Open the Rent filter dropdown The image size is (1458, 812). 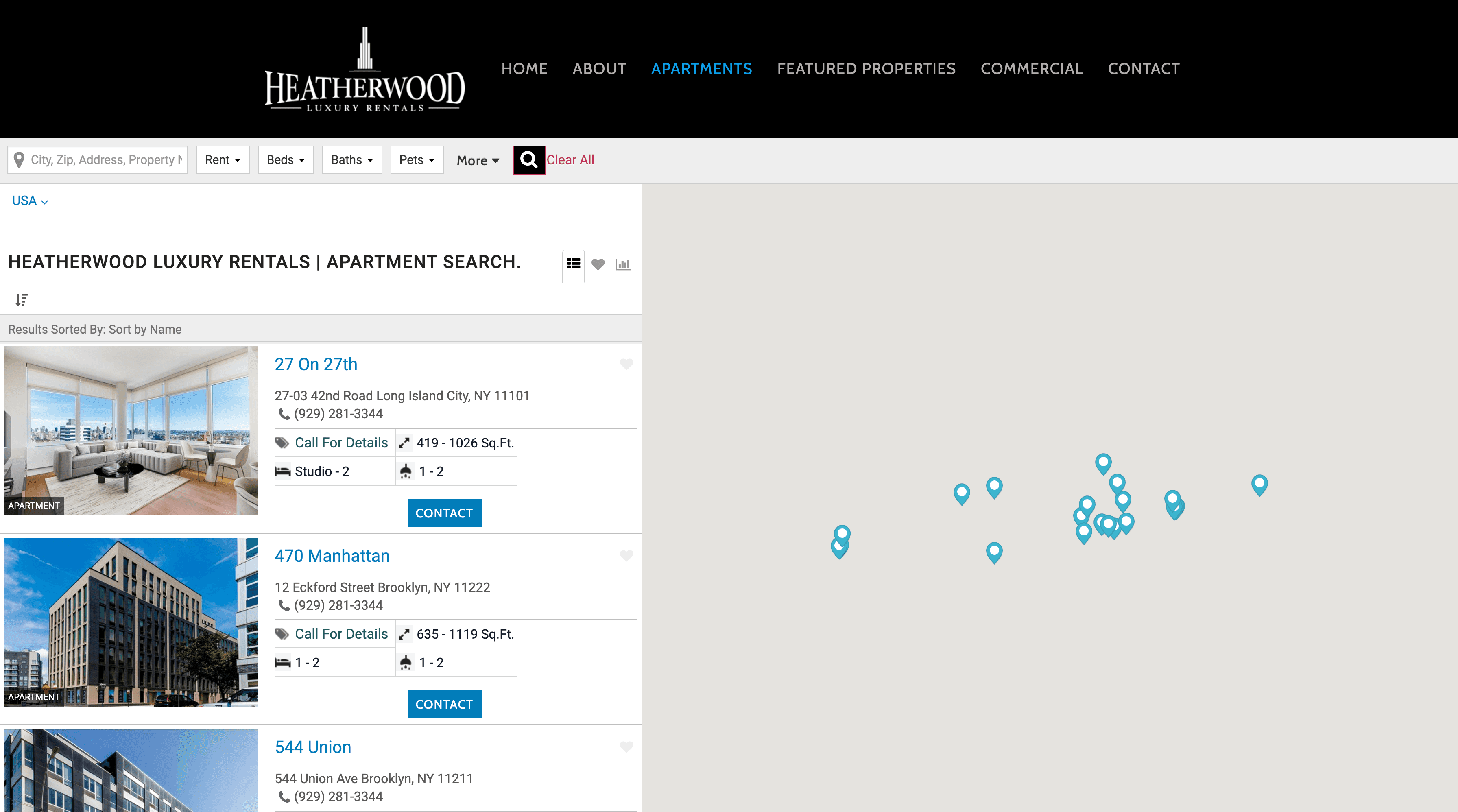[223, 160]
